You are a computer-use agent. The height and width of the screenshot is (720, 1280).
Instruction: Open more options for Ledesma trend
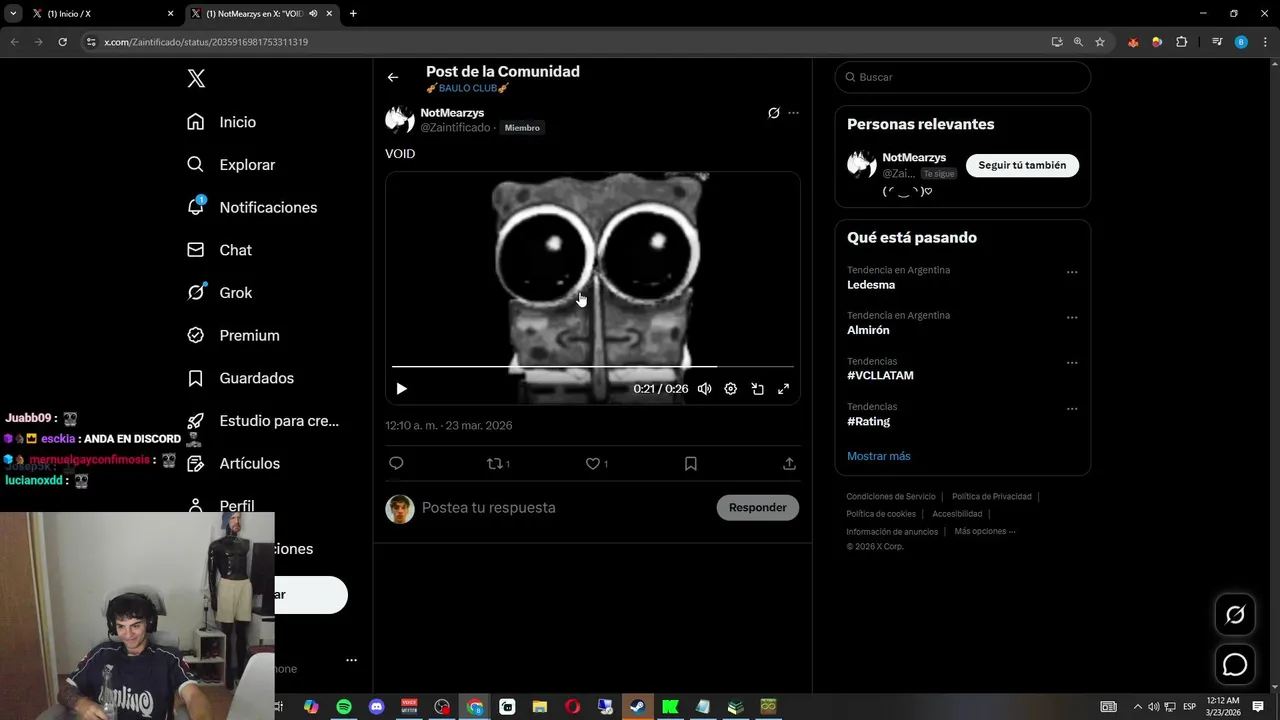click(x=1072, y=272)
